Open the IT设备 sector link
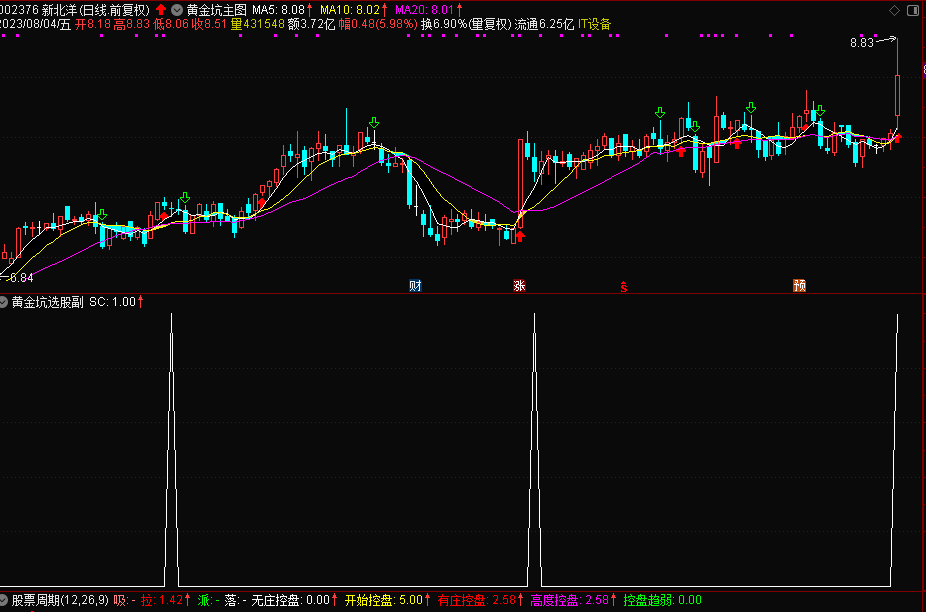This screenshot has height=612, width=926. pos(594,24)
